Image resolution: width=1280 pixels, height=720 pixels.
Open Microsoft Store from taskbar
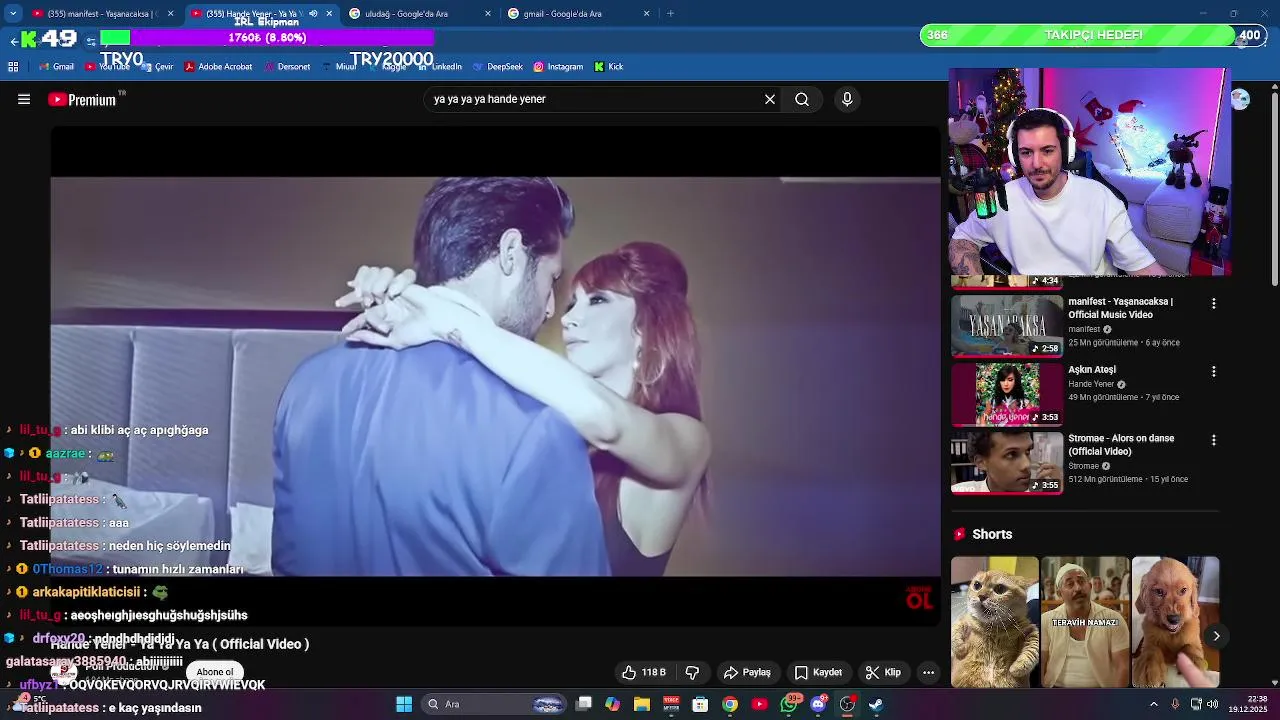[700, 704]
